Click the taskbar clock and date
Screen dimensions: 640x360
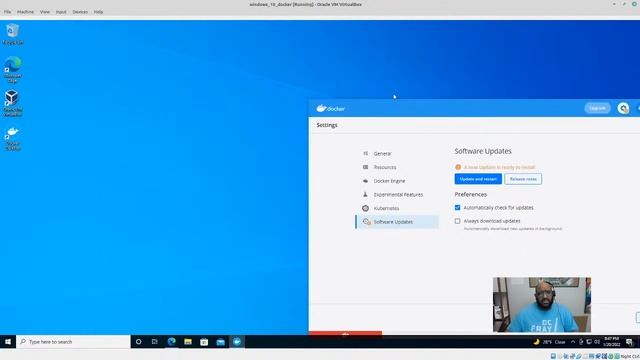(611, 342)
